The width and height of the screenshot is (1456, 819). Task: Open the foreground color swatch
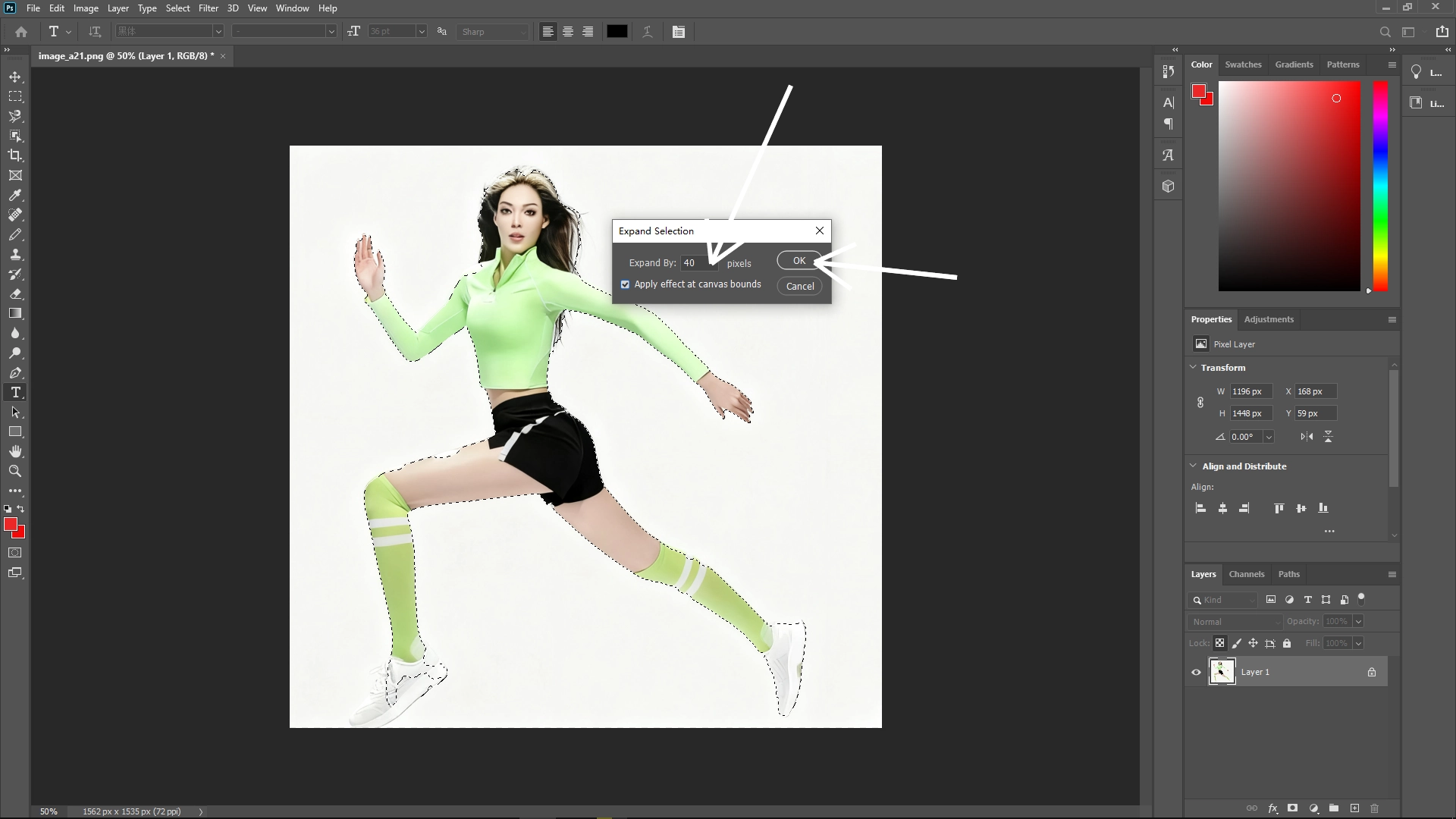pyautogui.click(x=12, y=524)
